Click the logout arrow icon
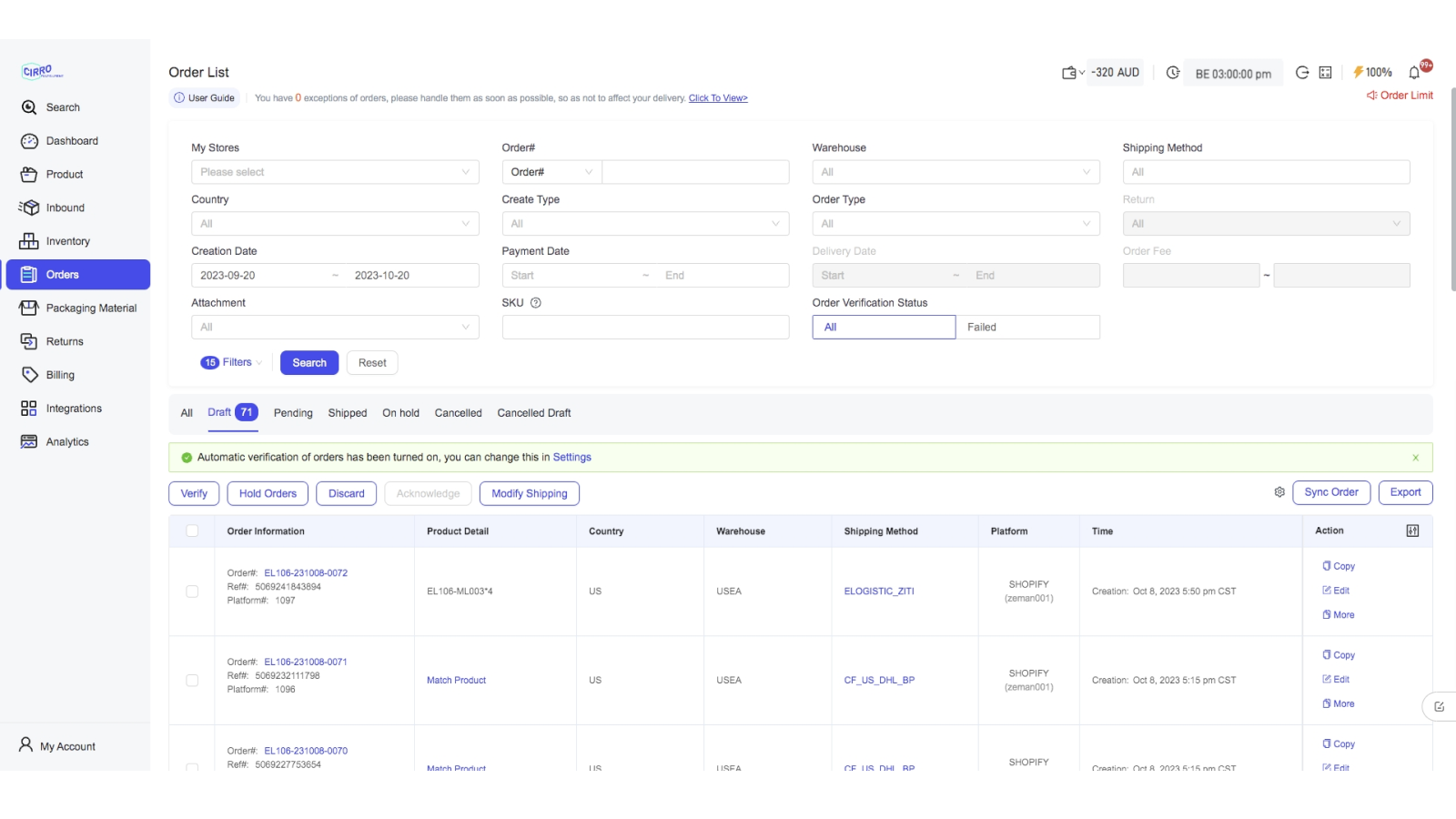This screenshot has width=1456, height=819. pos(1302,73)
